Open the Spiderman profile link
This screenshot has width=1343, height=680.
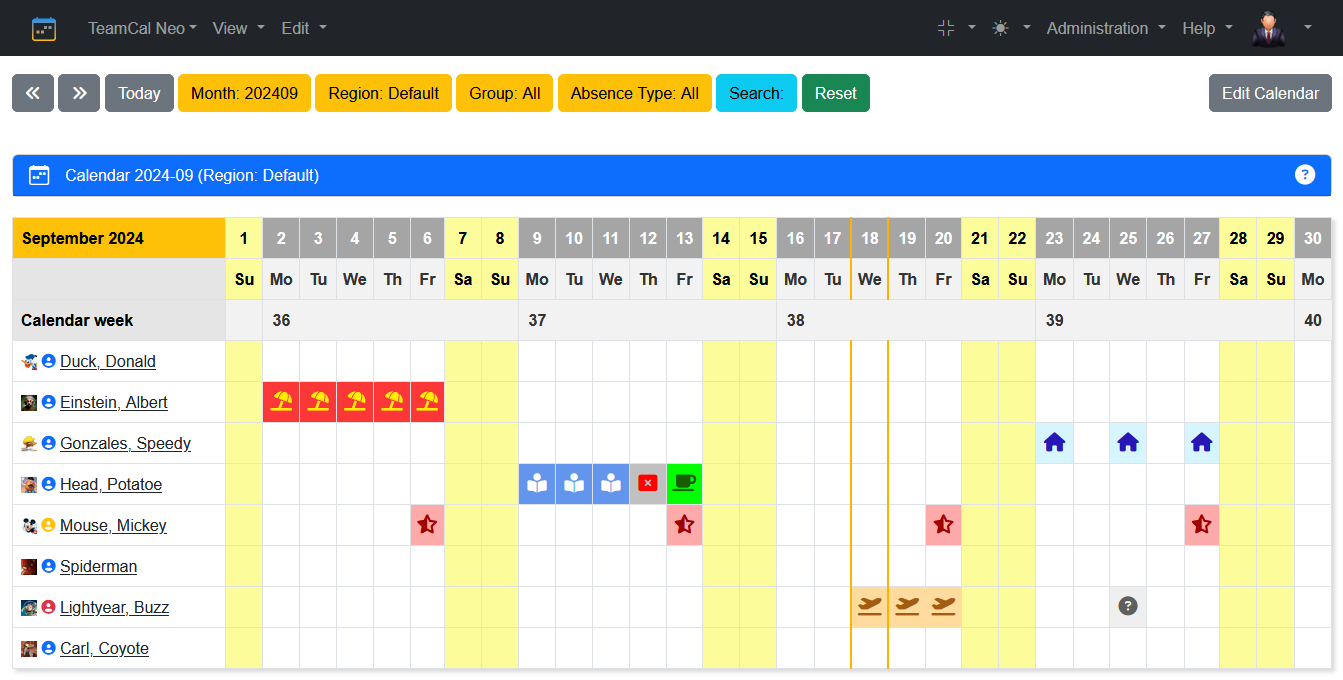98,566
